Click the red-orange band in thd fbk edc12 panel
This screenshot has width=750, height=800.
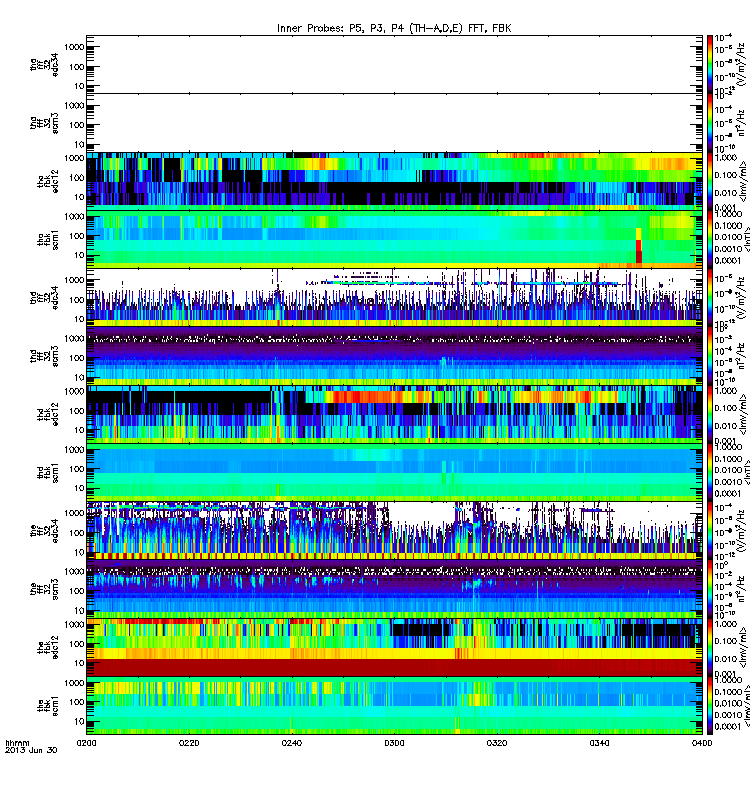(x=367, y=397)
